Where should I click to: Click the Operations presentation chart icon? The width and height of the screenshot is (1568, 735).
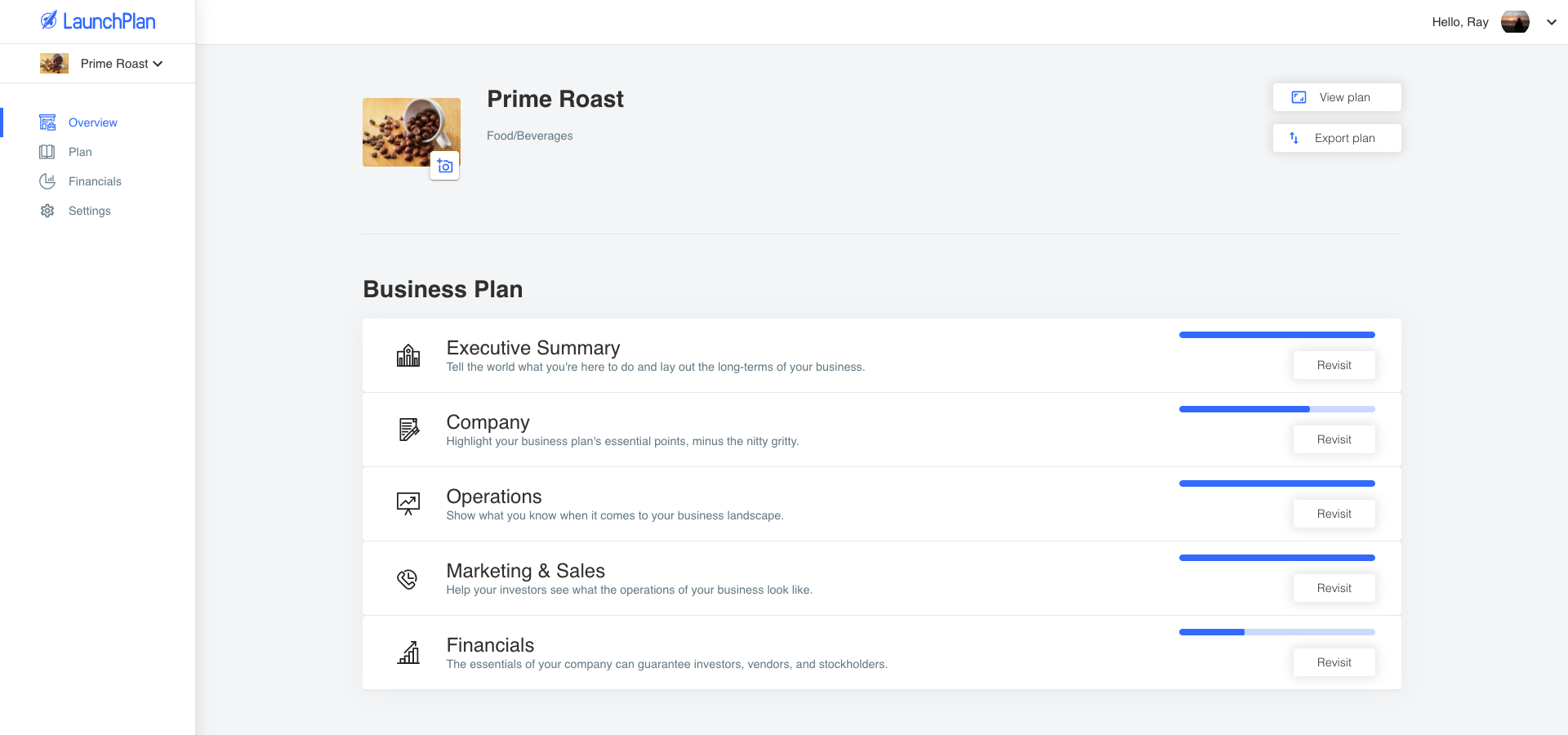pos(408,504)
